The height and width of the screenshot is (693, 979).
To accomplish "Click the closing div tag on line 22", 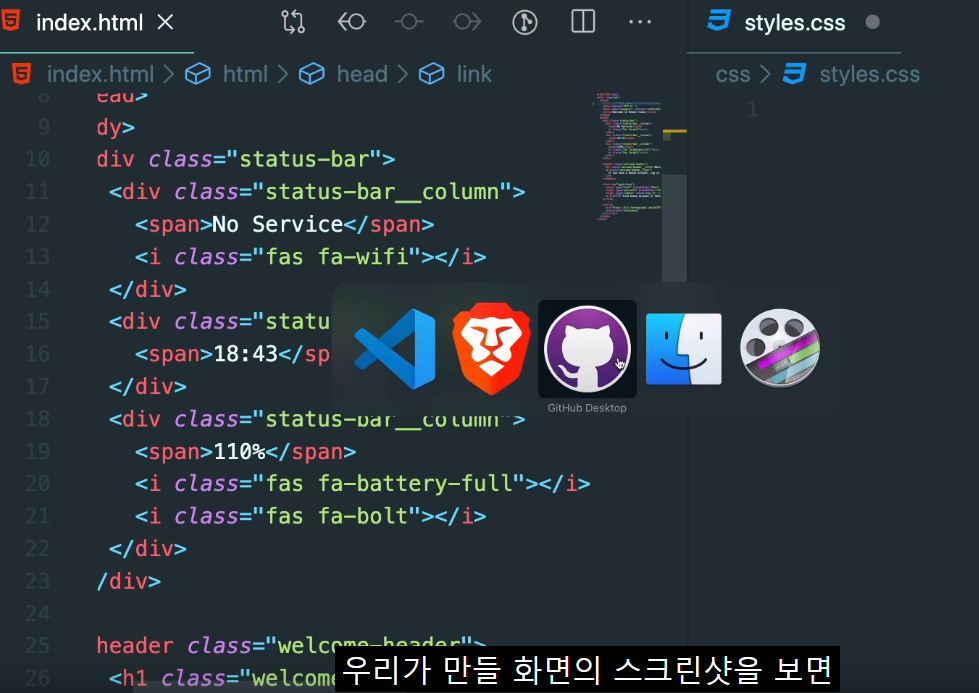I will 148,548.
